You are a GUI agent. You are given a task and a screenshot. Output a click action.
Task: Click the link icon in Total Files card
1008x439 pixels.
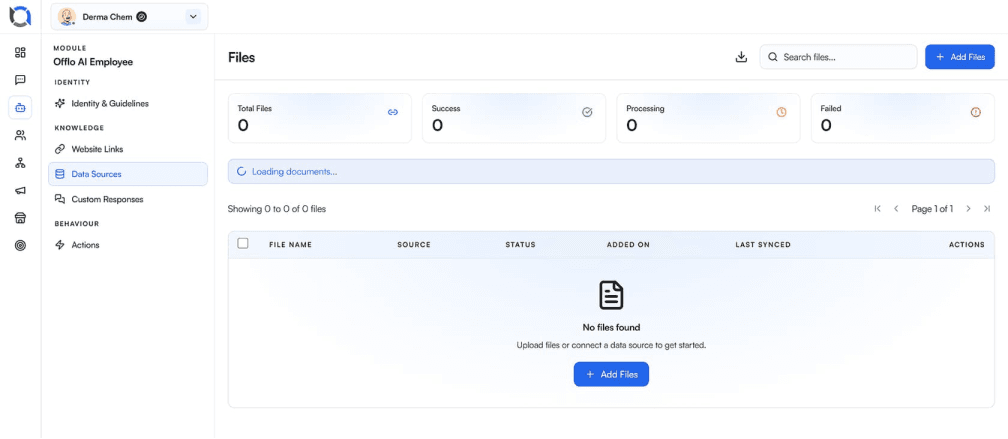393,112
